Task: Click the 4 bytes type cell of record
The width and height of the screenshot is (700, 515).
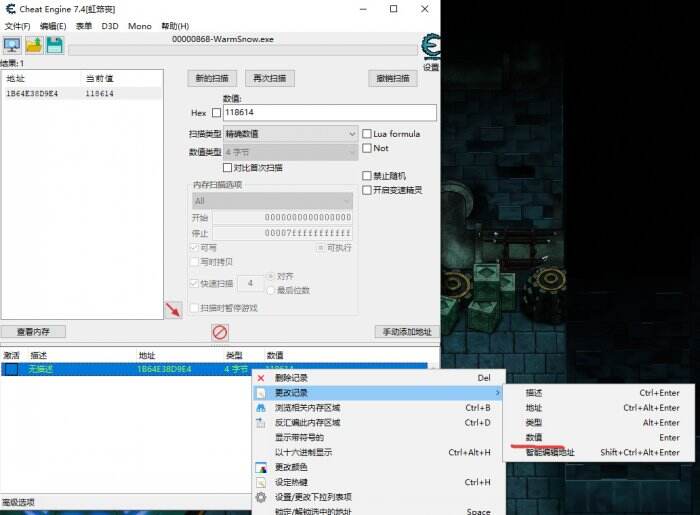Action: (x=236, y=369)
